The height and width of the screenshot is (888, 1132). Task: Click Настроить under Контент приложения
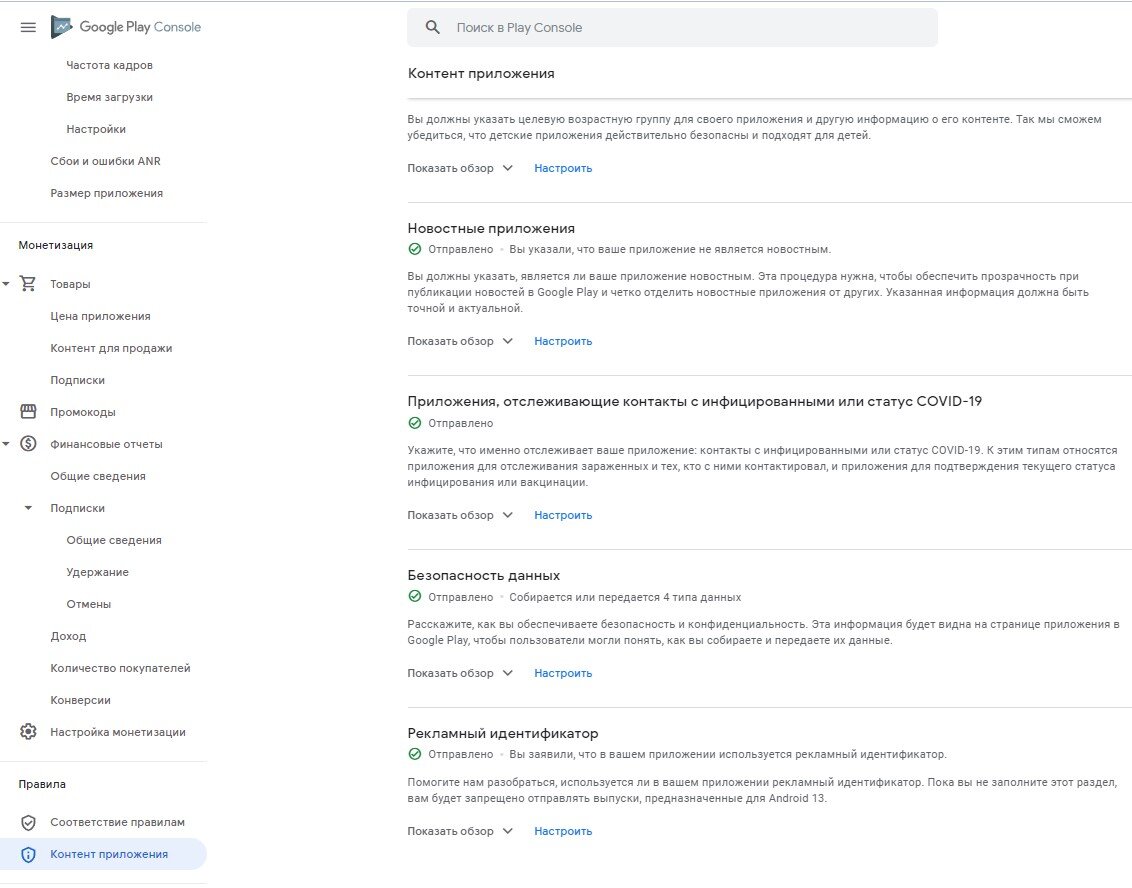(x=562, y=168)
